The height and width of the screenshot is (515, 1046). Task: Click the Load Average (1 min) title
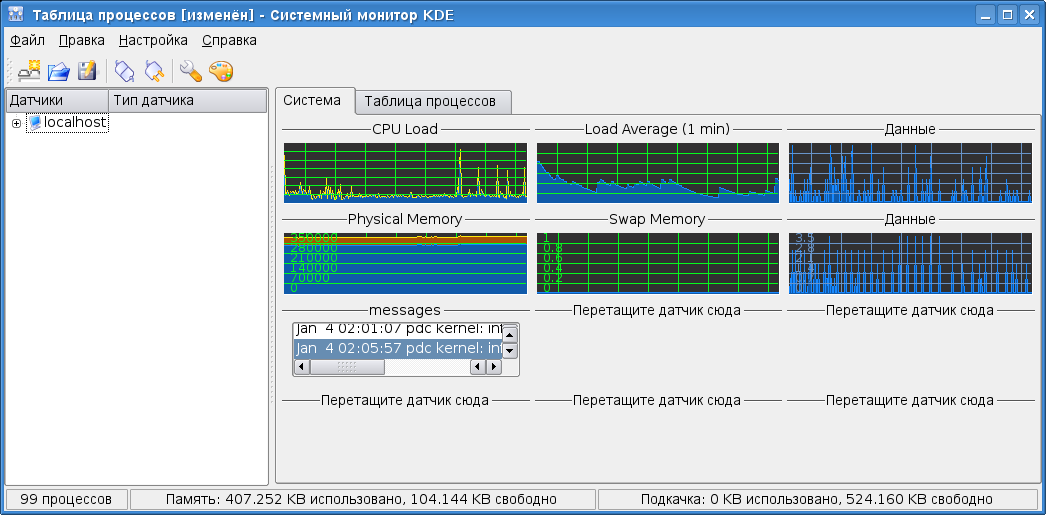pos(657,129)
